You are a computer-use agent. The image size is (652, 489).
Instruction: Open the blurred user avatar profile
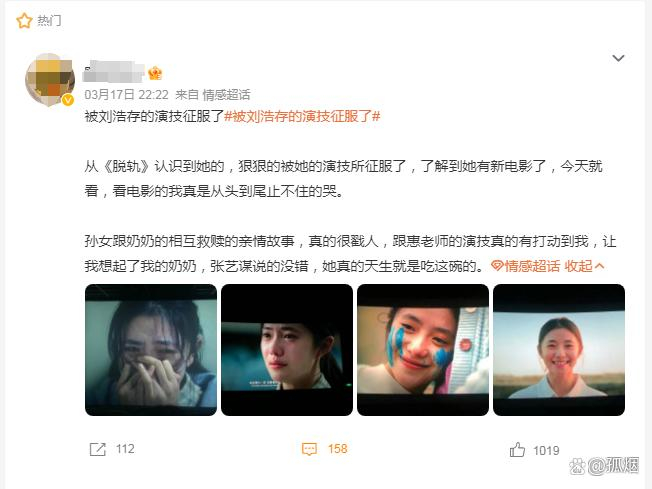pyautogui.click(x=50, y=79)
